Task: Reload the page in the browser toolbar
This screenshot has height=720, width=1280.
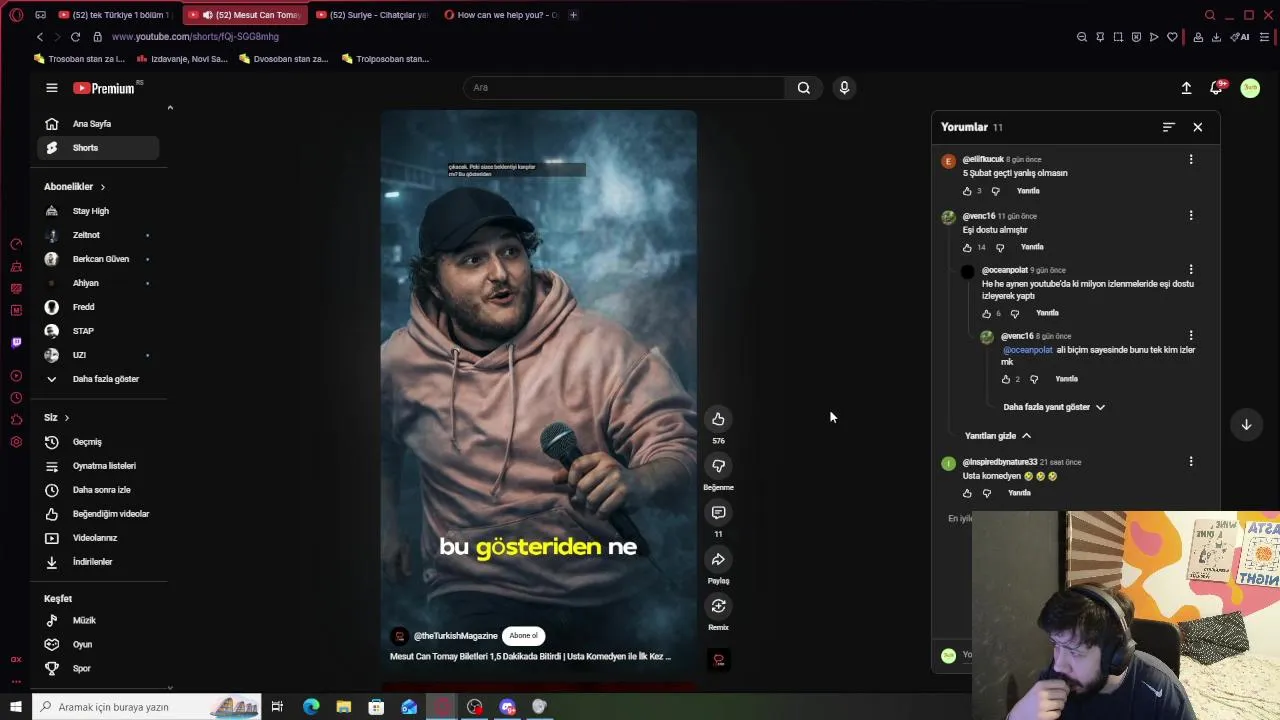Action: point(75,37)
